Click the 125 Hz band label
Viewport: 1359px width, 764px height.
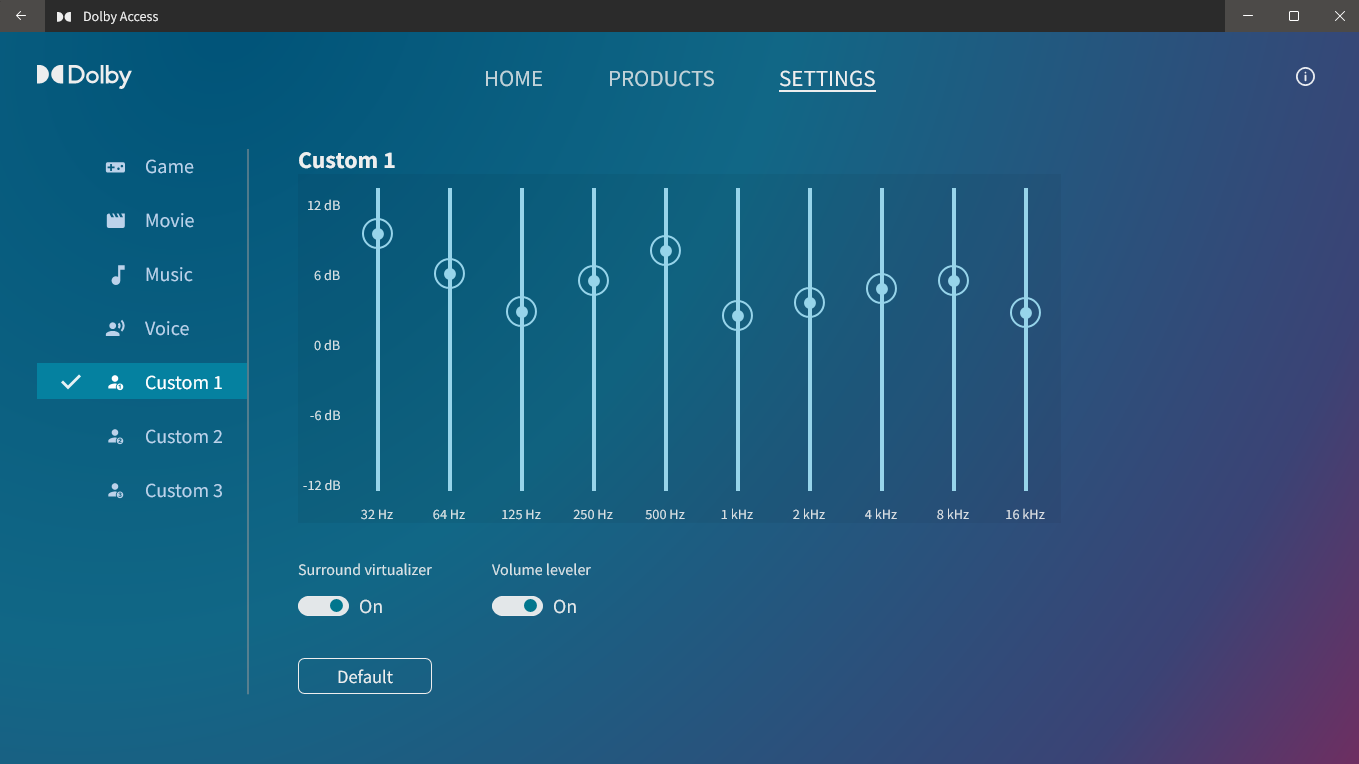pyautogui.click(x=521, y=515)
